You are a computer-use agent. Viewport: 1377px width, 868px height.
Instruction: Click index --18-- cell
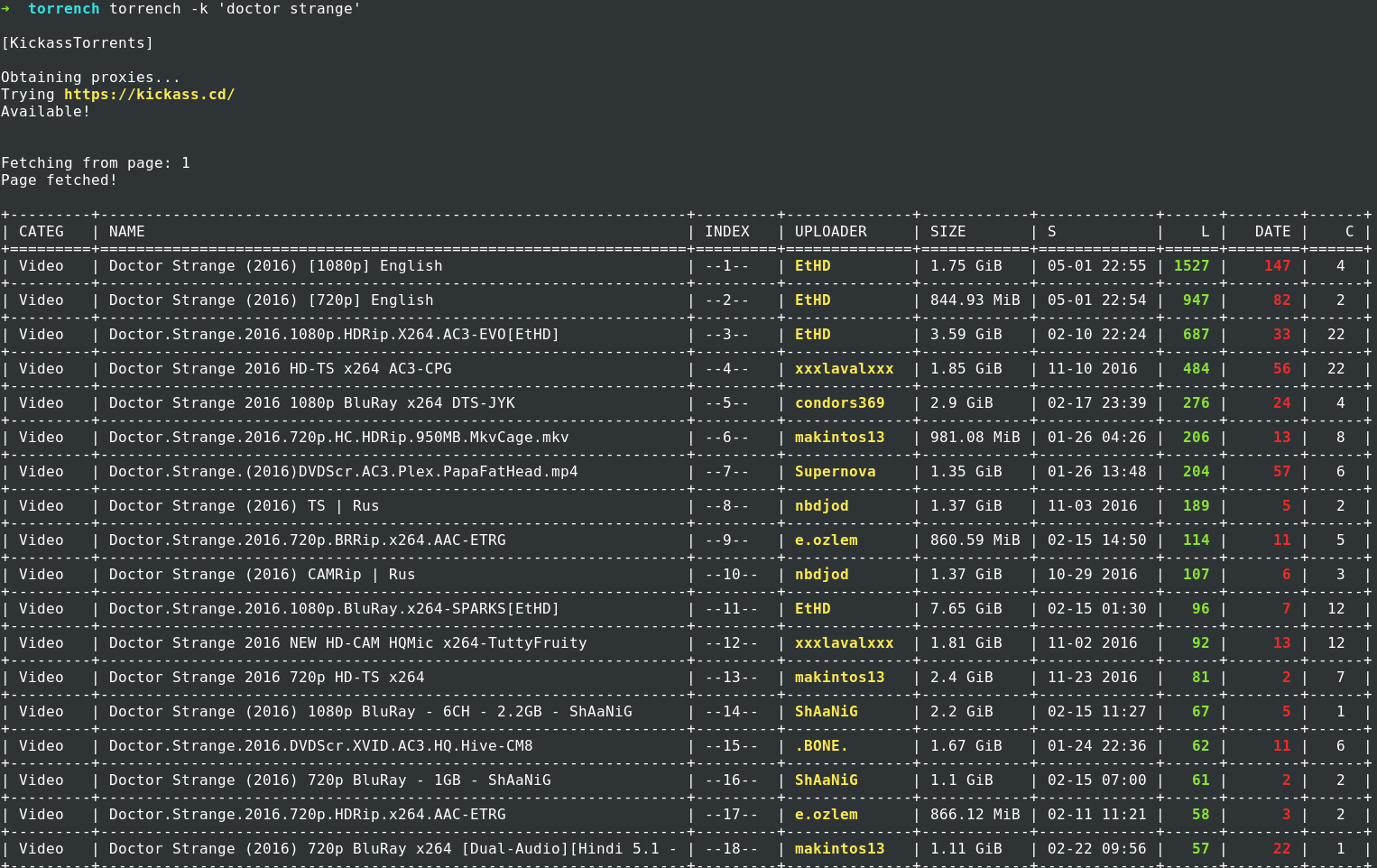(x=732, y=848)
